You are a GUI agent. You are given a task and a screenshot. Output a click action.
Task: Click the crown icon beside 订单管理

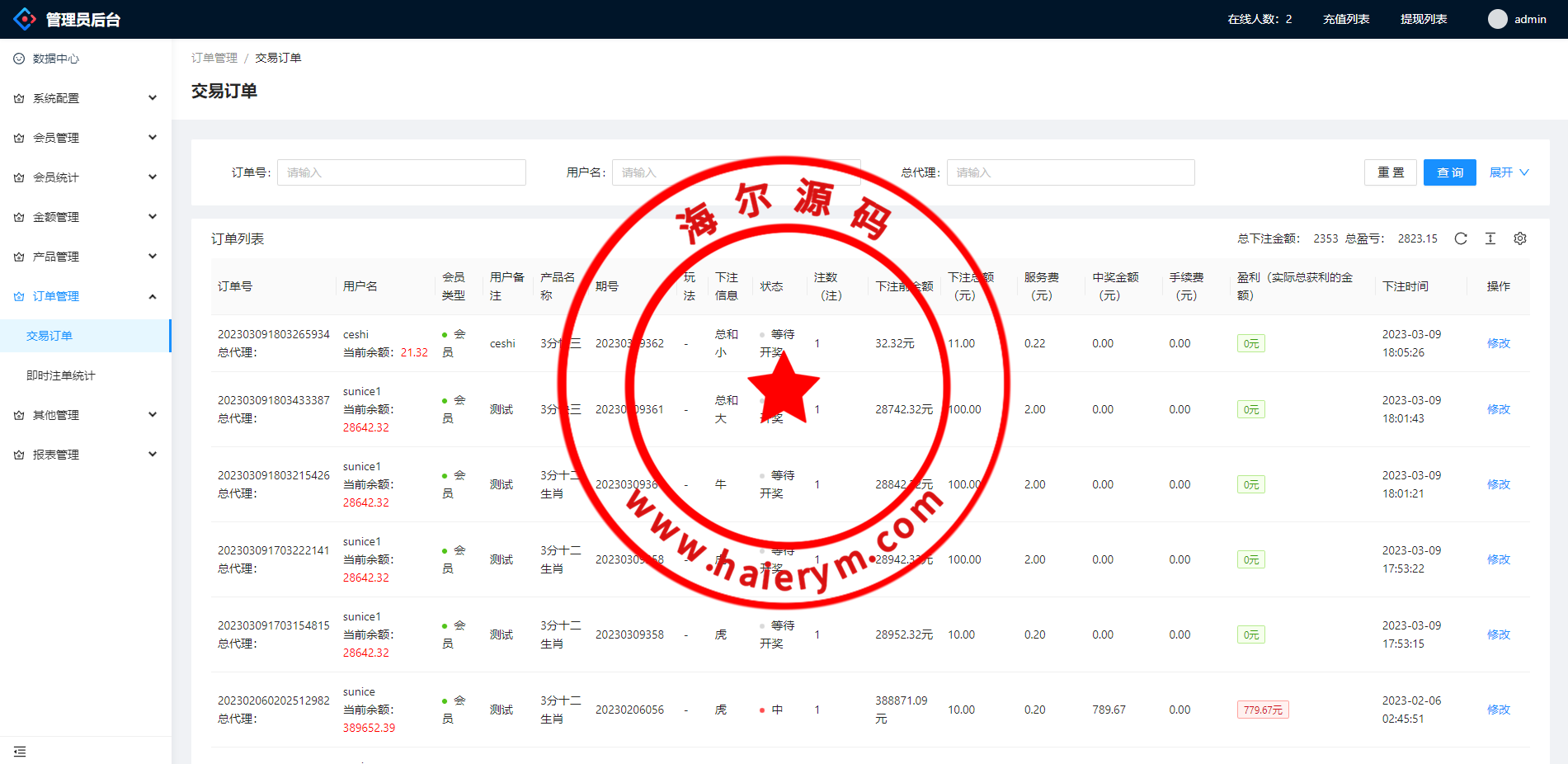[x=19, y=296]
